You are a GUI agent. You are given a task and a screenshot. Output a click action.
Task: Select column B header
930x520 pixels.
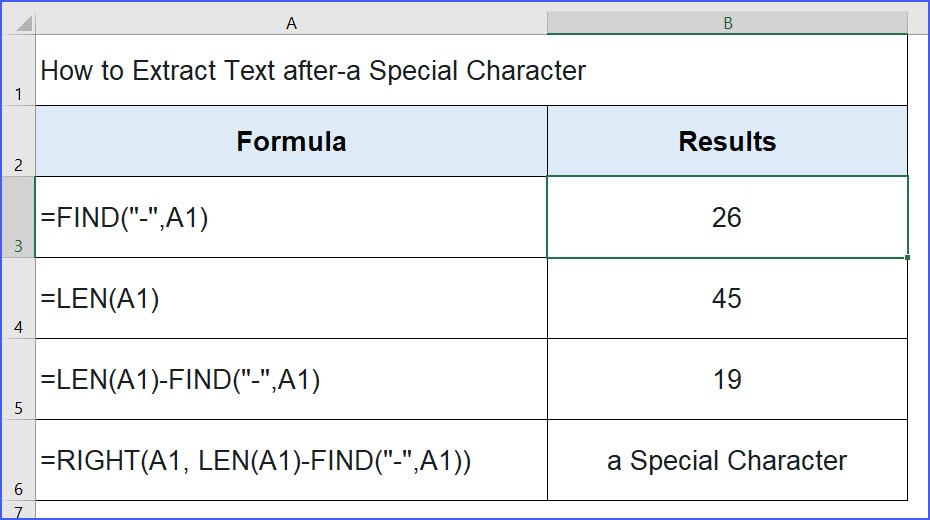pyautogui.click(x=727, y=23)
